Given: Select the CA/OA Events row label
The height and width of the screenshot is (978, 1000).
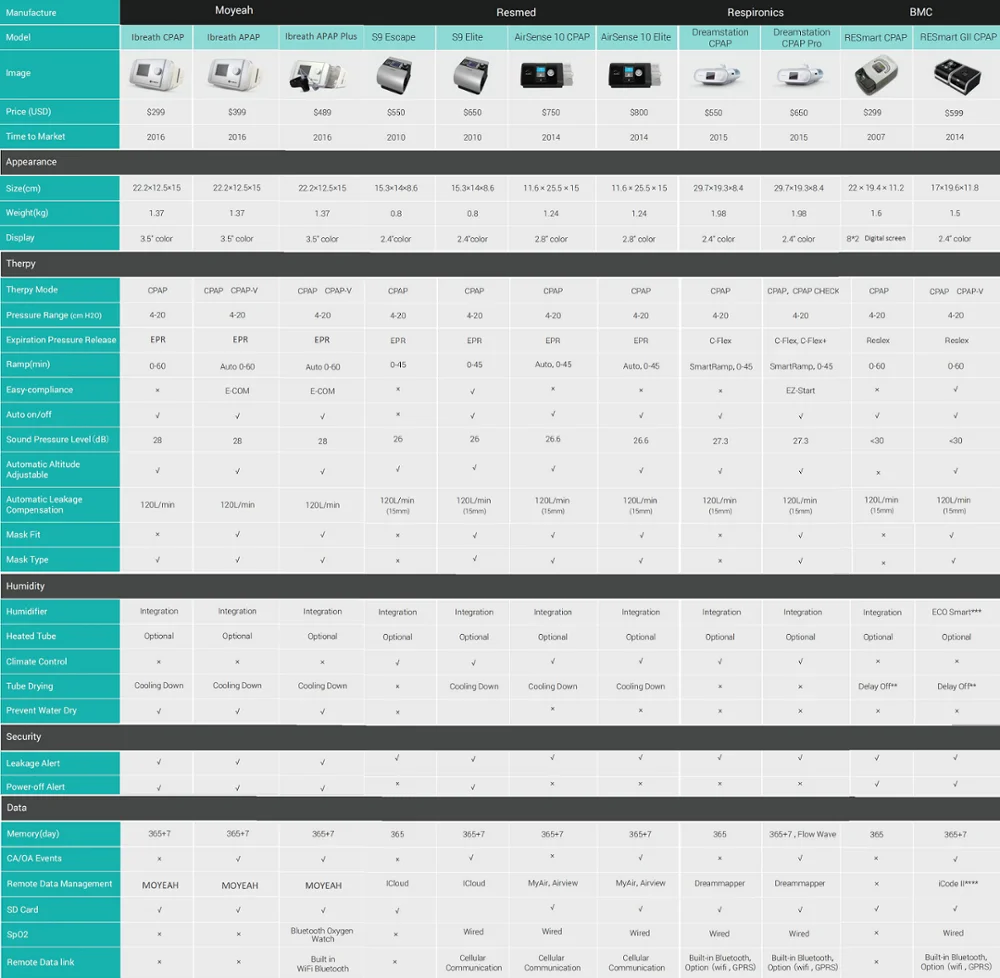Looking at the screenshot, I should tap(34, 858).
